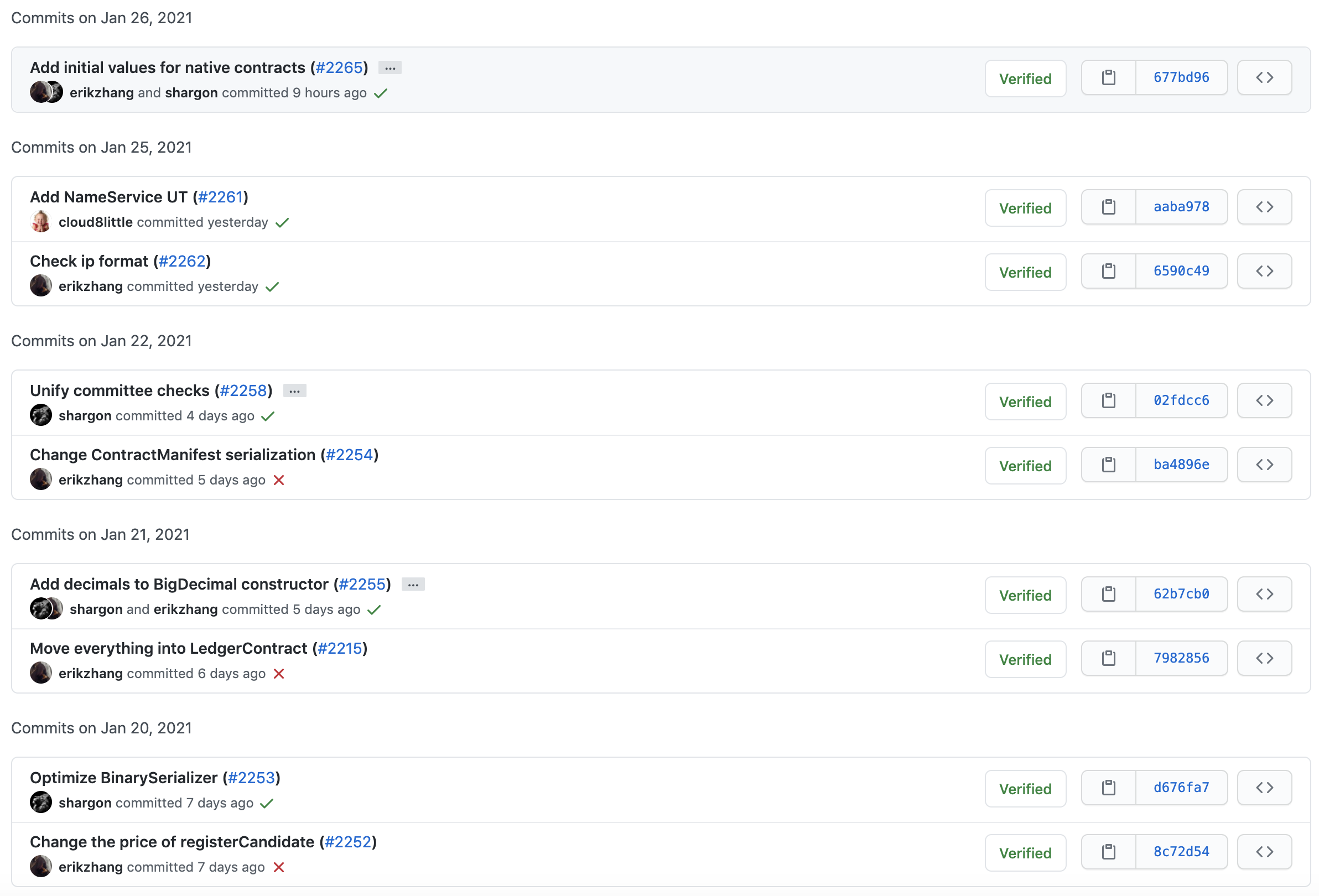Open cloud8little author profile link
Viewport: 1319px width, 896px height.
(95, 222)
